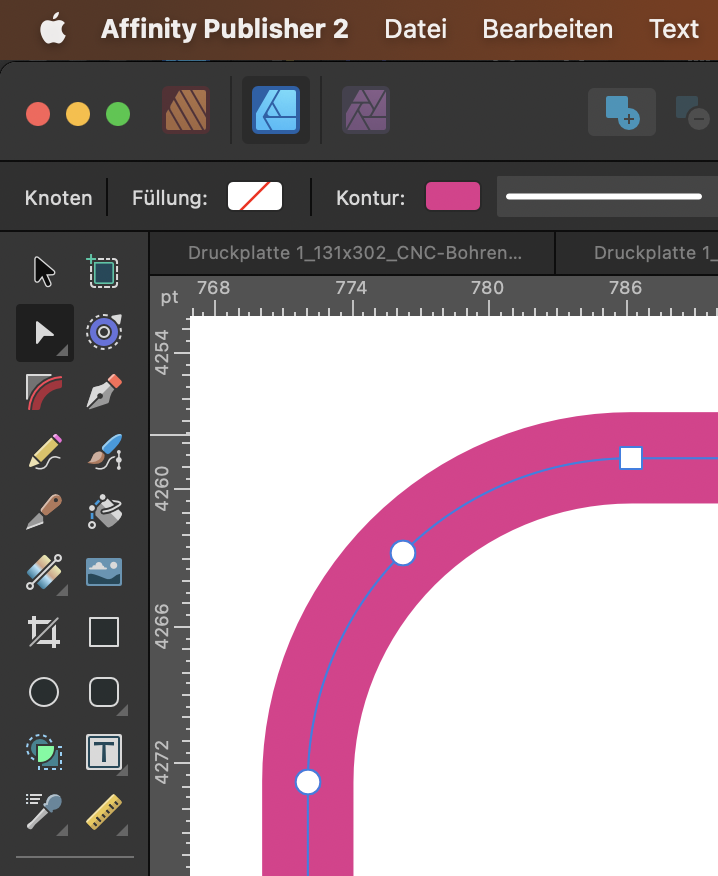This screenshot has width=718, height=876.
Task: Click the Knoten context toolbar label
Action: click(58, 198)
